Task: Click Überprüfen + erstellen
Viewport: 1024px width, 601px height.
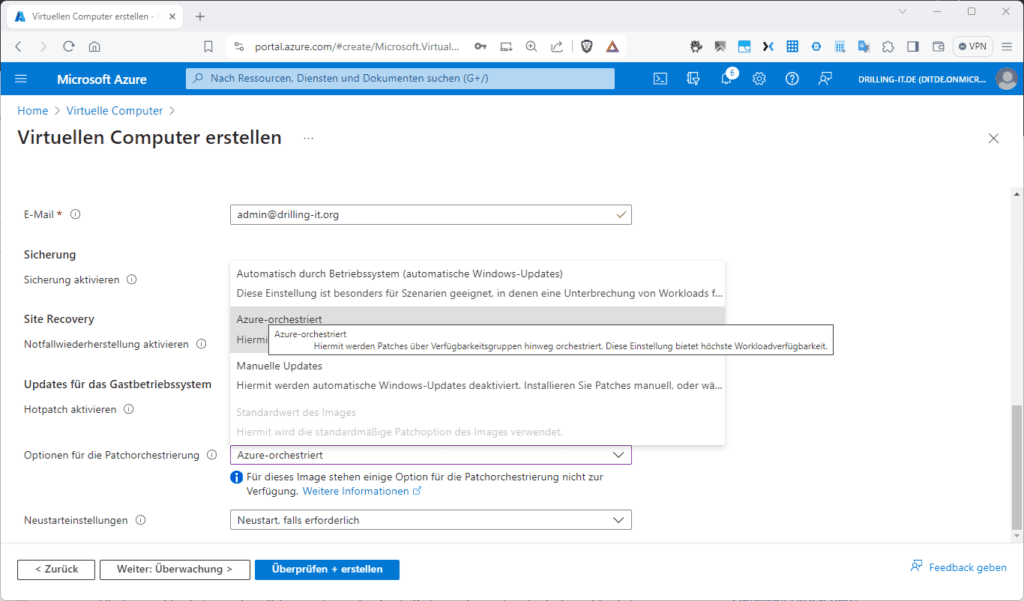Action: (327, 570)
